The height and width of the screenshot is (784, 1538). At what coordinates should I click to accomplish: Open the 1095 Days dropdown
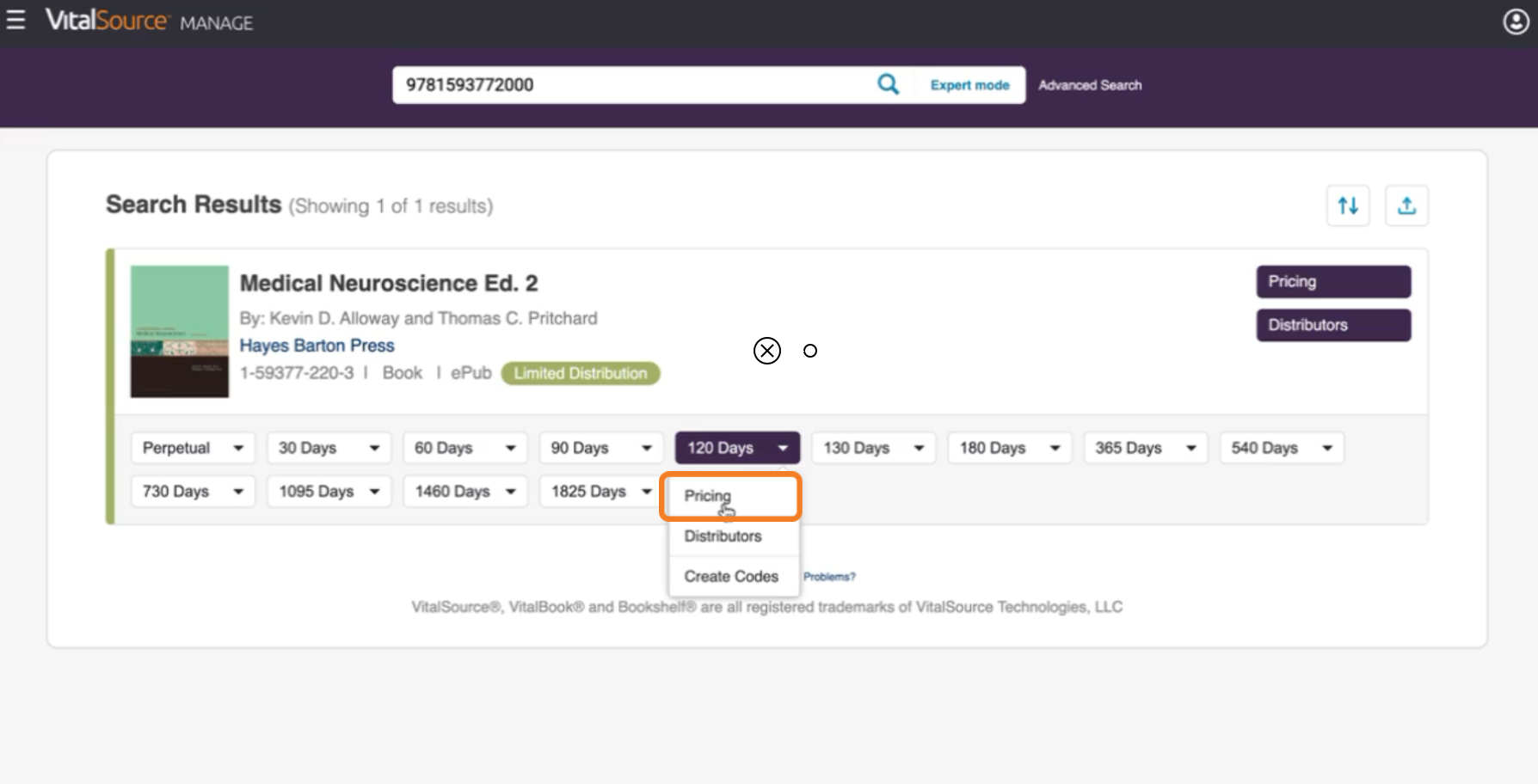point(329,491)
